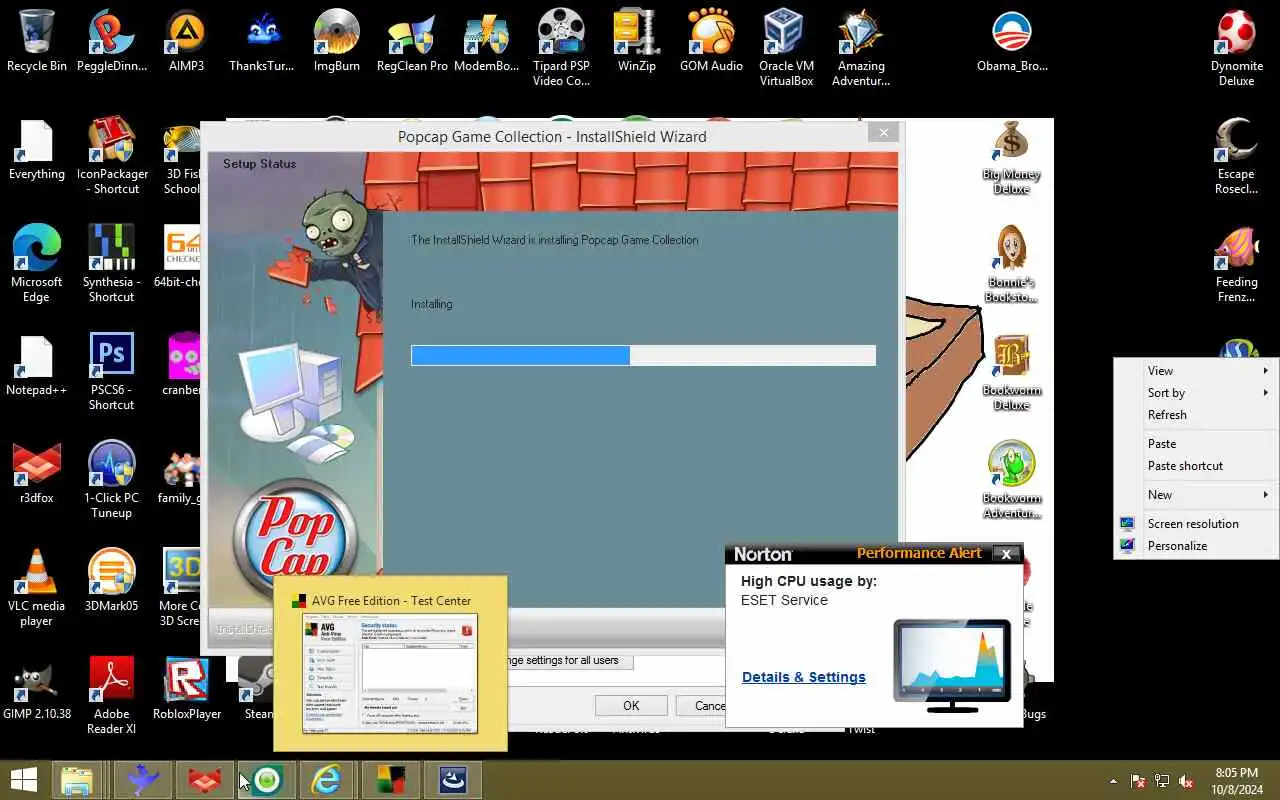Open the Microsoft Edge desktop shortcut
This screenshot has width=1280, height=800.
tap(37, 263)
